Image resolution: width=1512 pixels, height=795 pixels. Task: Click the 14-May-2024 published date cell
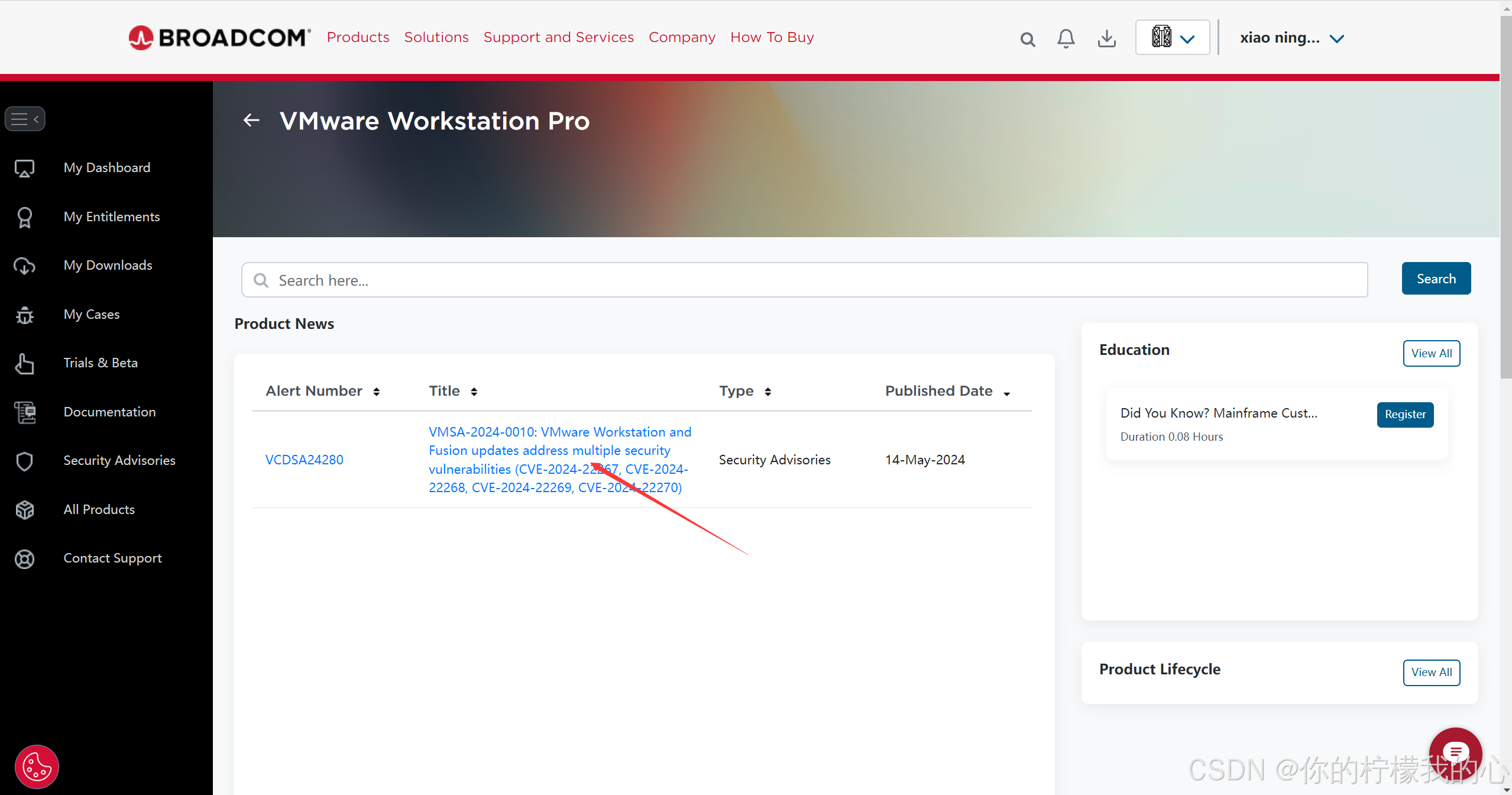925,460
